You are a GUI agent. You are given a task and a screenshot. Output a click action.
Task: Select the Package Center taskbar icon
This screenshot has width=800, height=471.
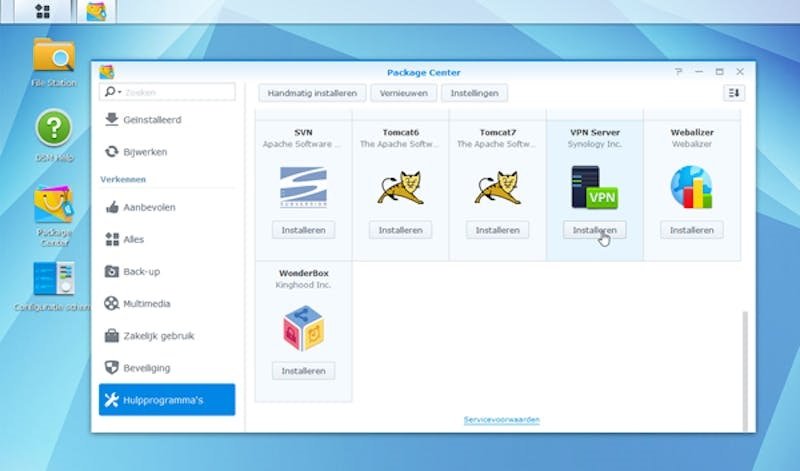[96, 11]
